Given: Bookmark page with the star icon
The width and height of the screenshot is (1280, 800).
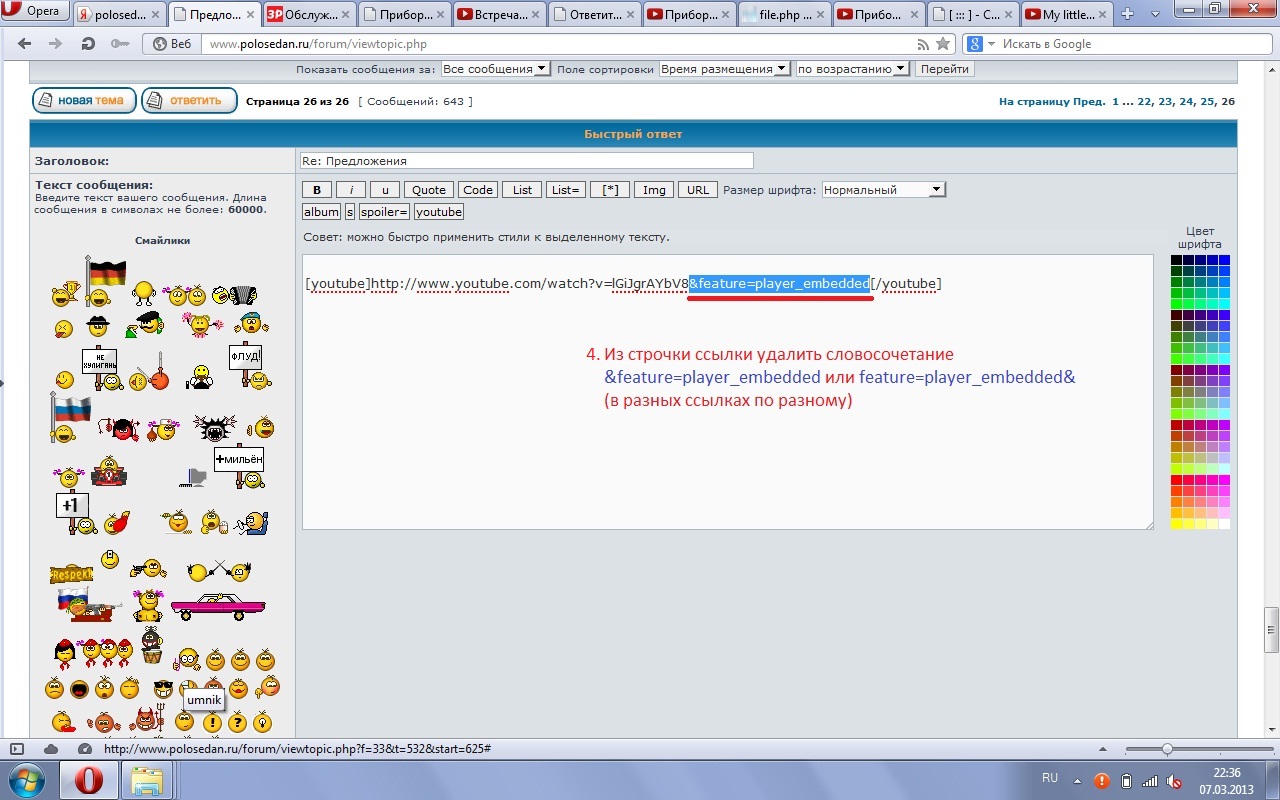Looking at the screenshot, I should 942,44.
